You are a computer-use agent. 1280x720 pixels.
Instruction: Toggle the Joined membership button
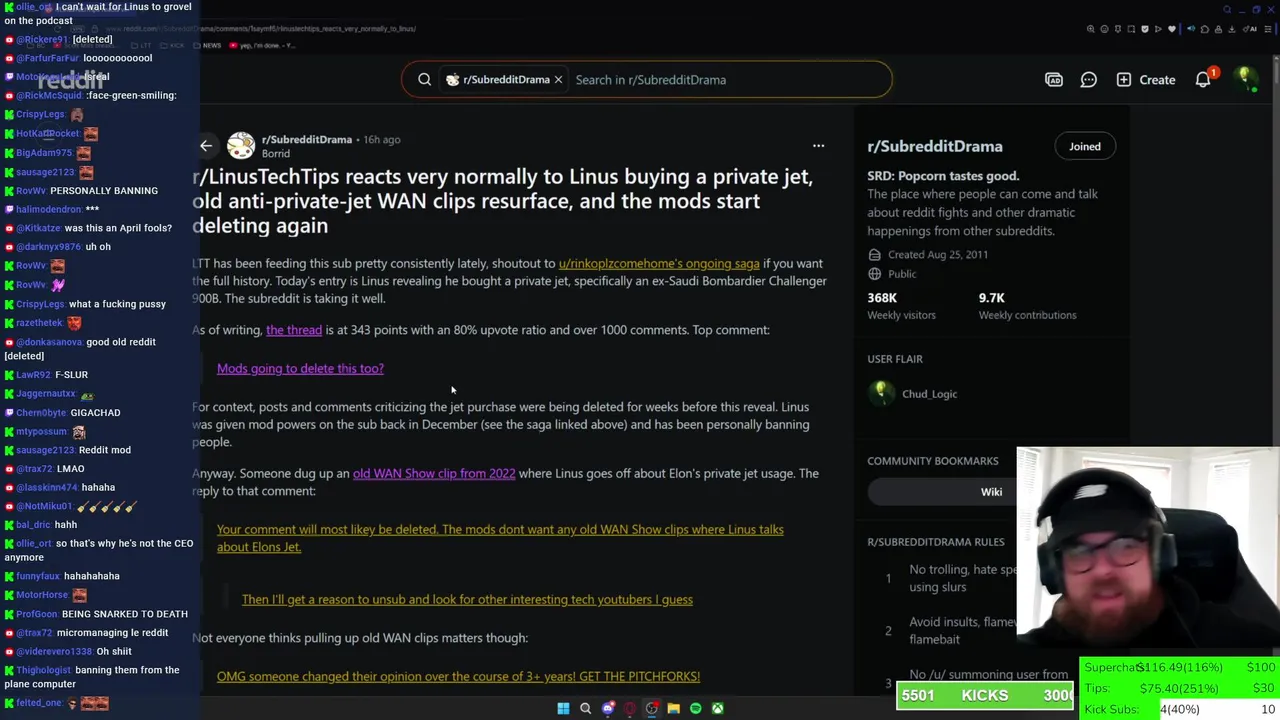1085,146
